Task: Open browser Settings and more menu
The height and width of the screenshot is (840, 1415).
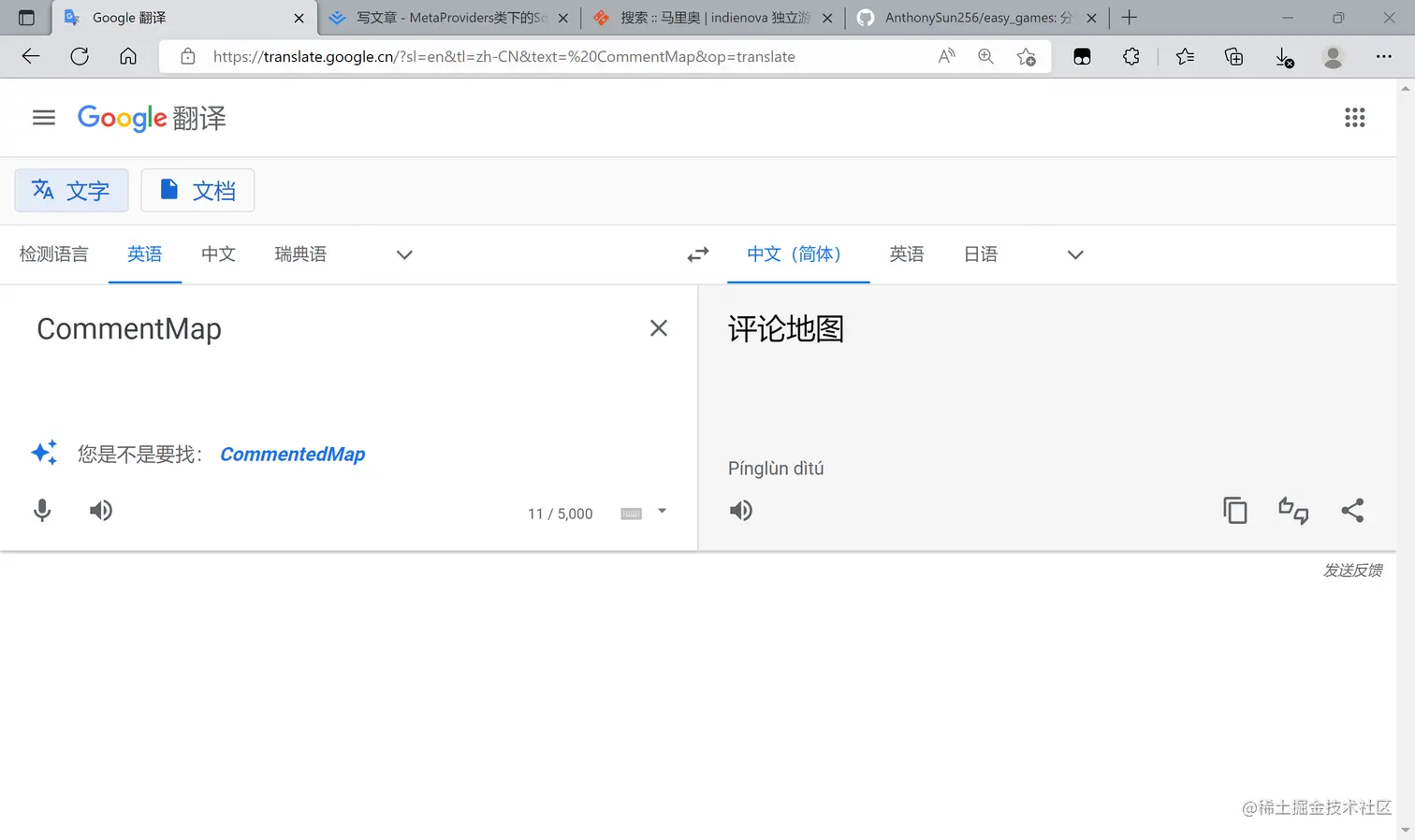Action: tap(1384, 57)
